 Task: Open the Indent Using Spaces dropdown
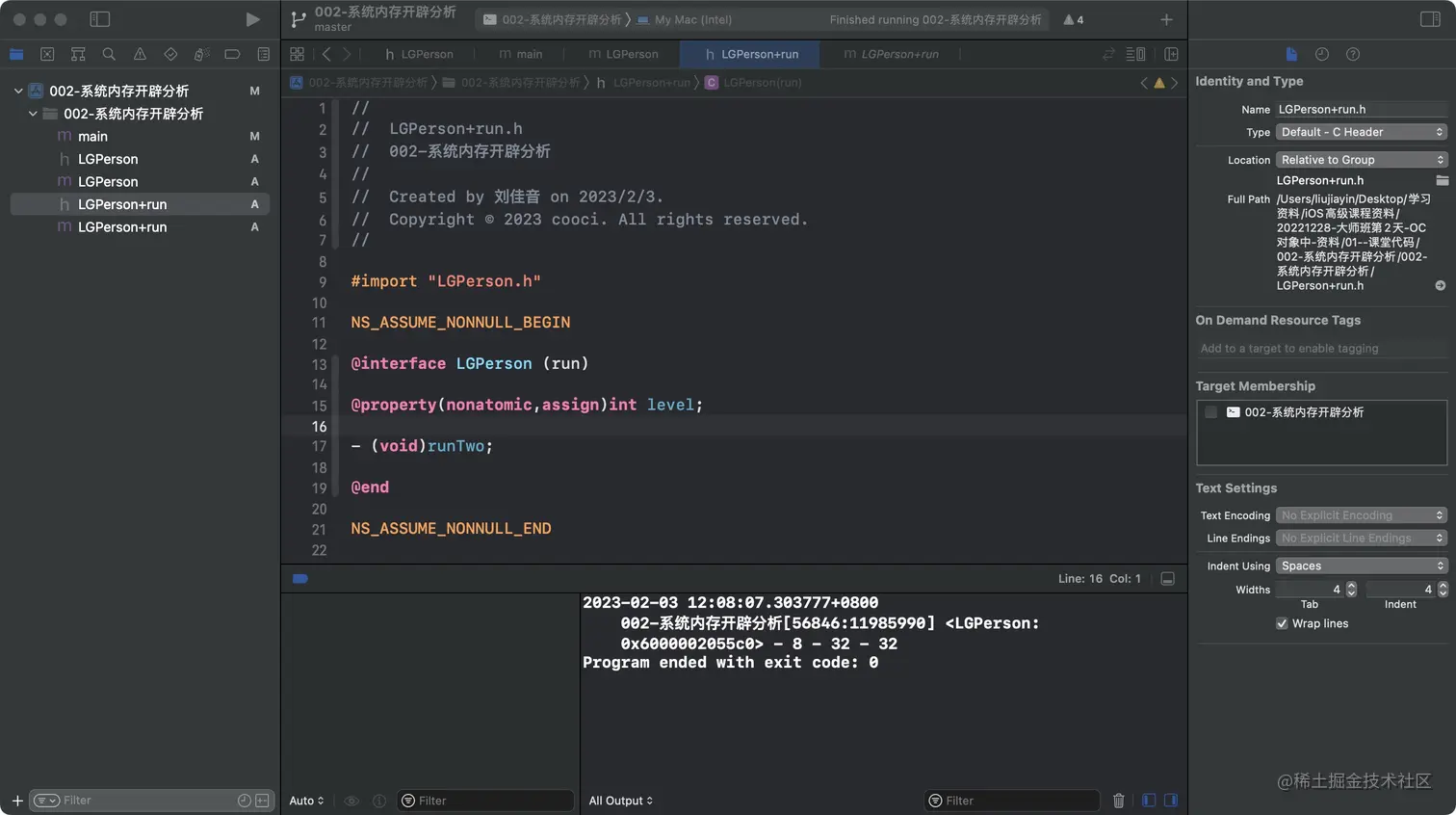1362,566
